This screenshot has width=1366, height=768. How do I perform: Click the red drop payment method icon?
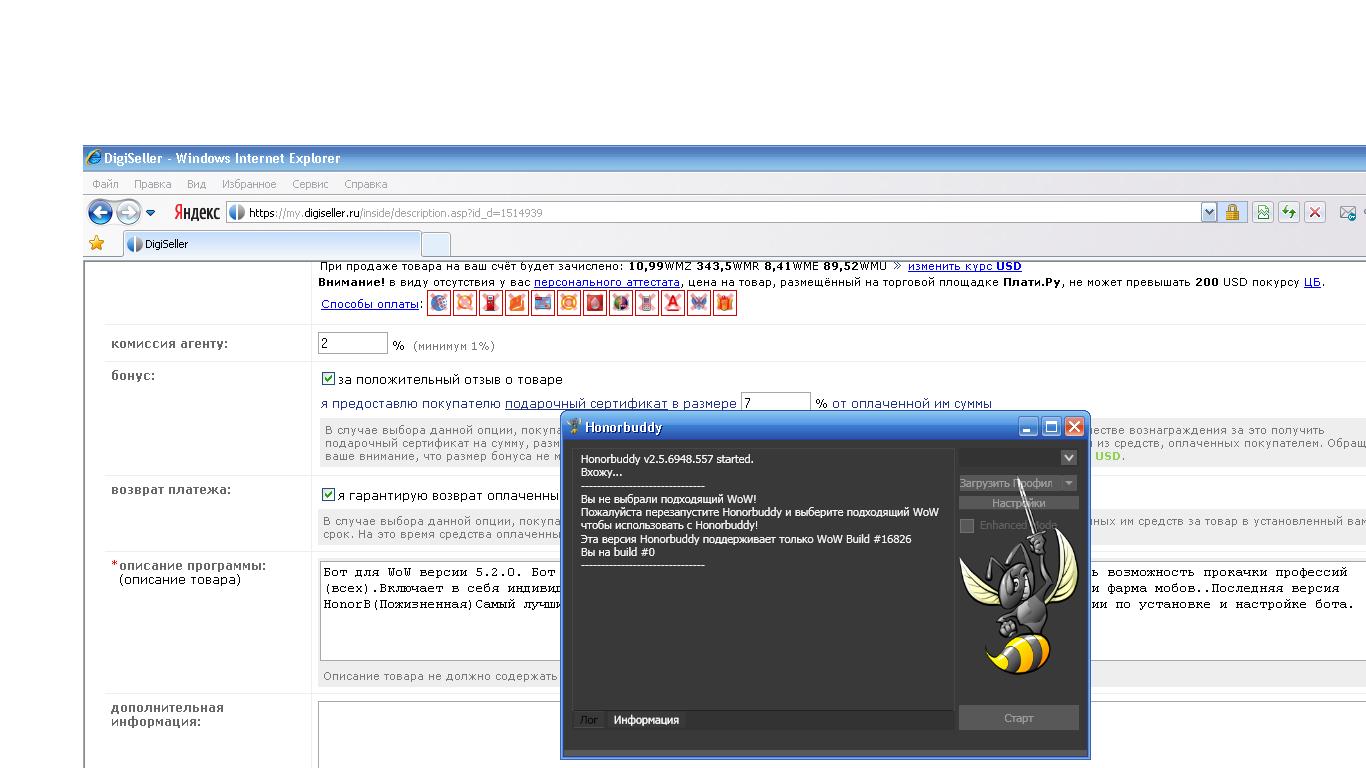(595, 303)
